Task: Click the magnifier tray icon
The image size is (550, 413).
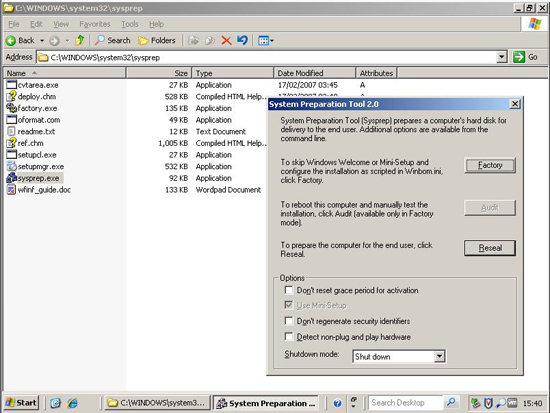Action: (x=501, y=403)
